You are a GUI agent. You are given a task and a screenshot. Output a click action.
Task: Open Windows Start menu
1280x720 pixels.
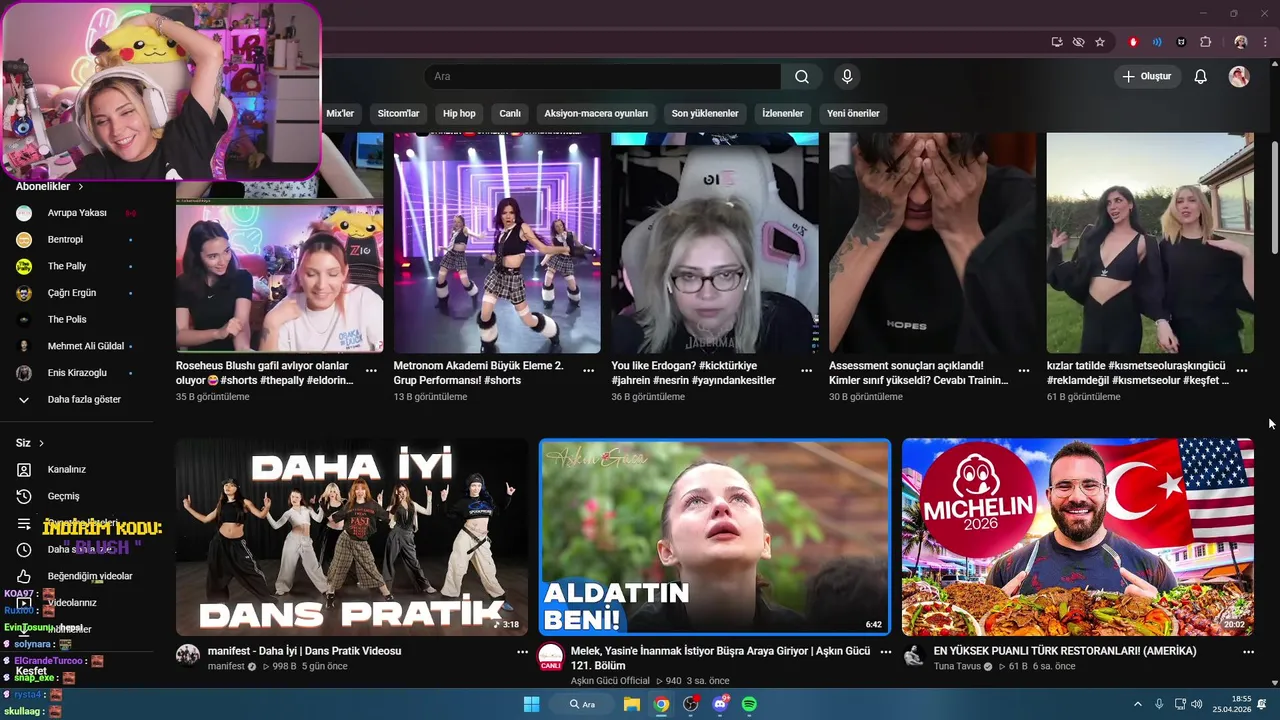531,704
